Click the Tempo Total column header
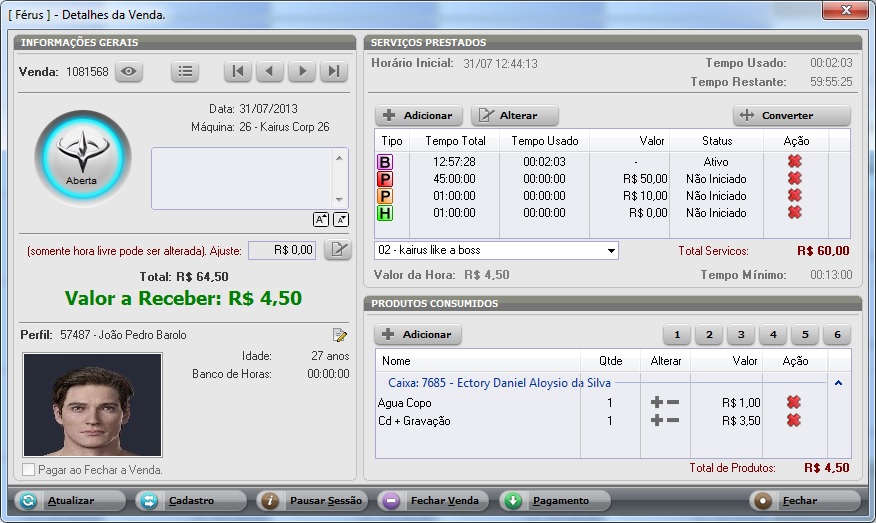 coord(455,141)
